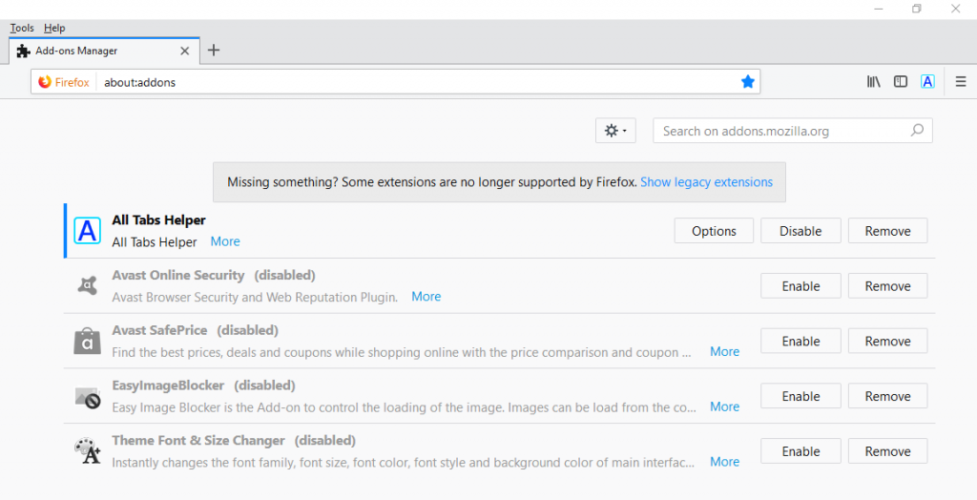This screenshot has width=977, height=500.
Task: Open the Help menu
Action: [55, 28]
